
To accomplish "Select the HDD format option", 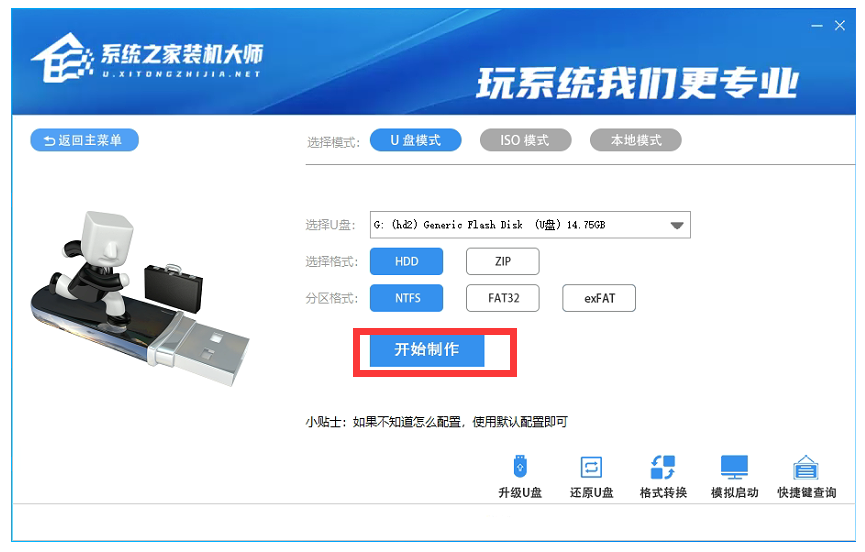I will (406, 261).
